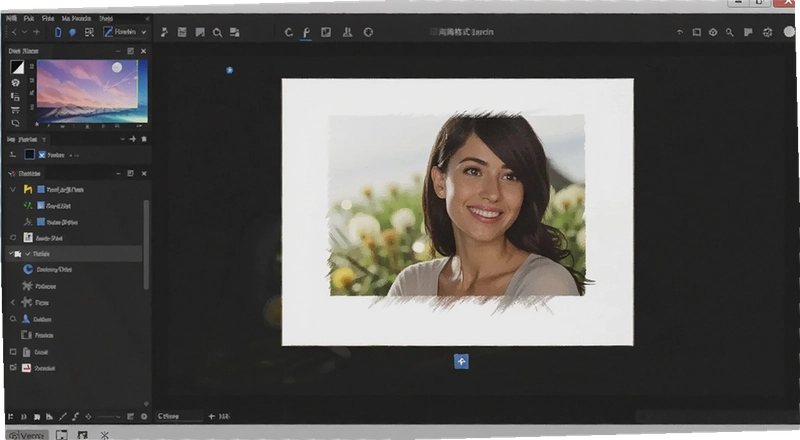This screenshot has height=440, width=800.
Task: Select the blue shield-shaped tool icon
Action: click(x=72, y=32)
